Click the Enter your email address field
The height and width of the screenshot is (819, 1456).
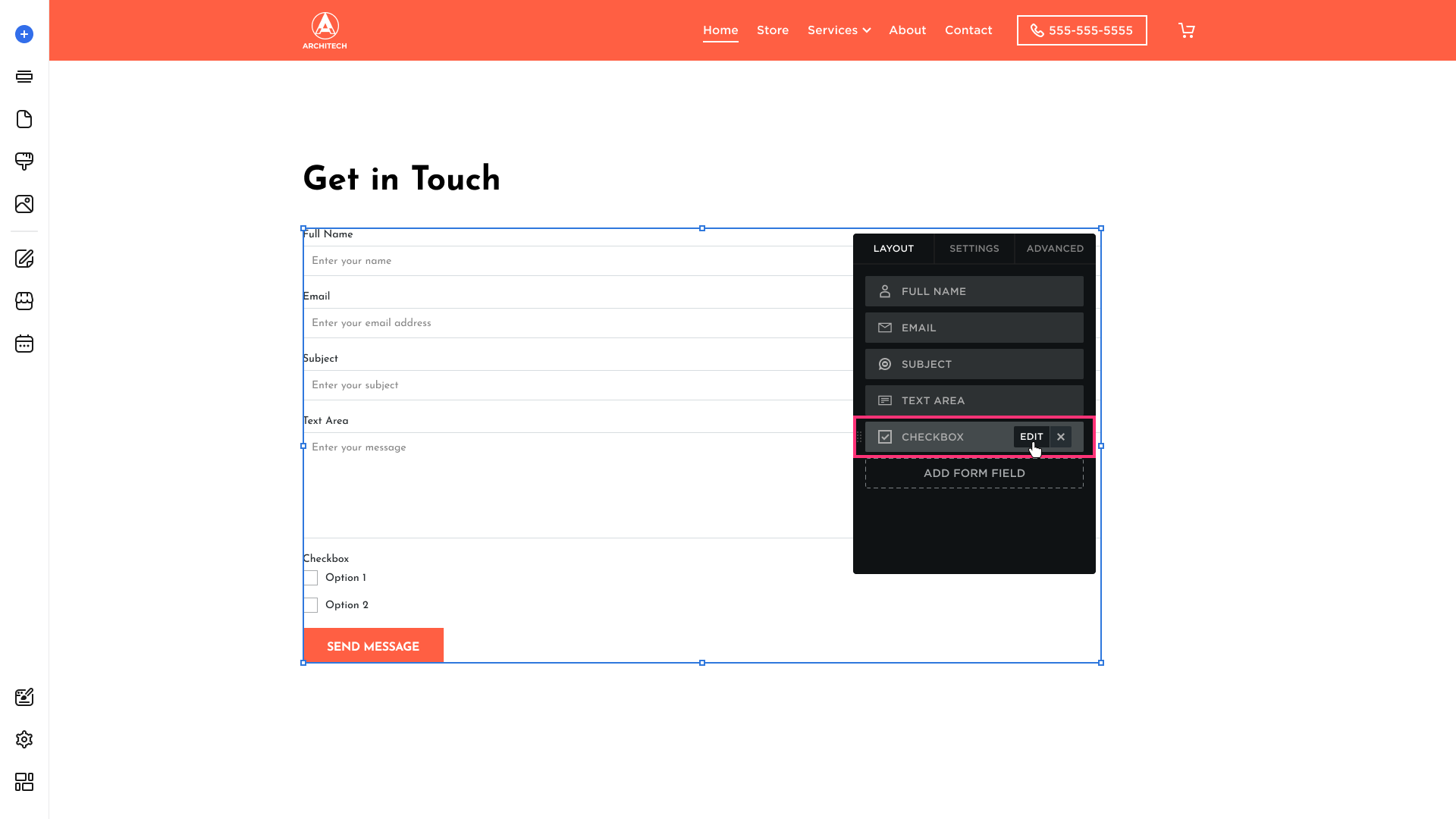tap(576, 323)
